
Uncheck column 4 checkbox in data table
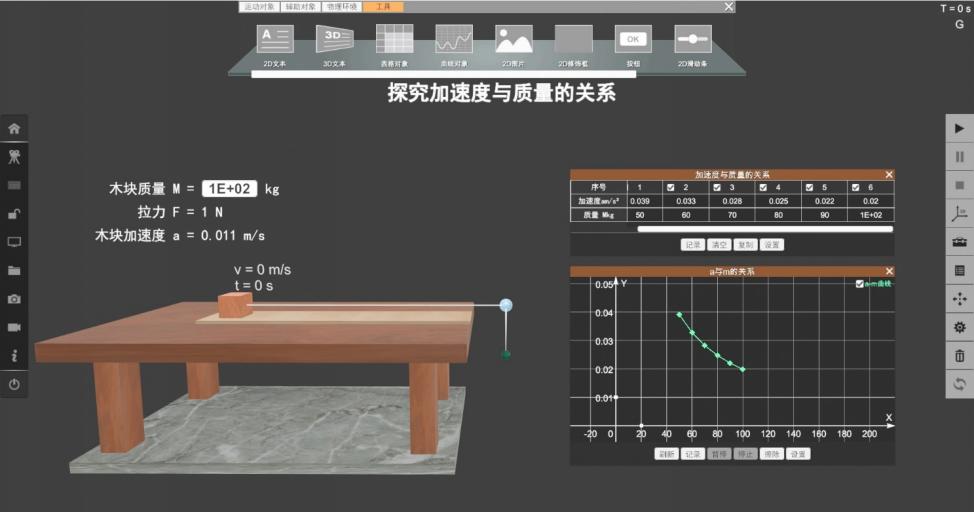[763, 187]
